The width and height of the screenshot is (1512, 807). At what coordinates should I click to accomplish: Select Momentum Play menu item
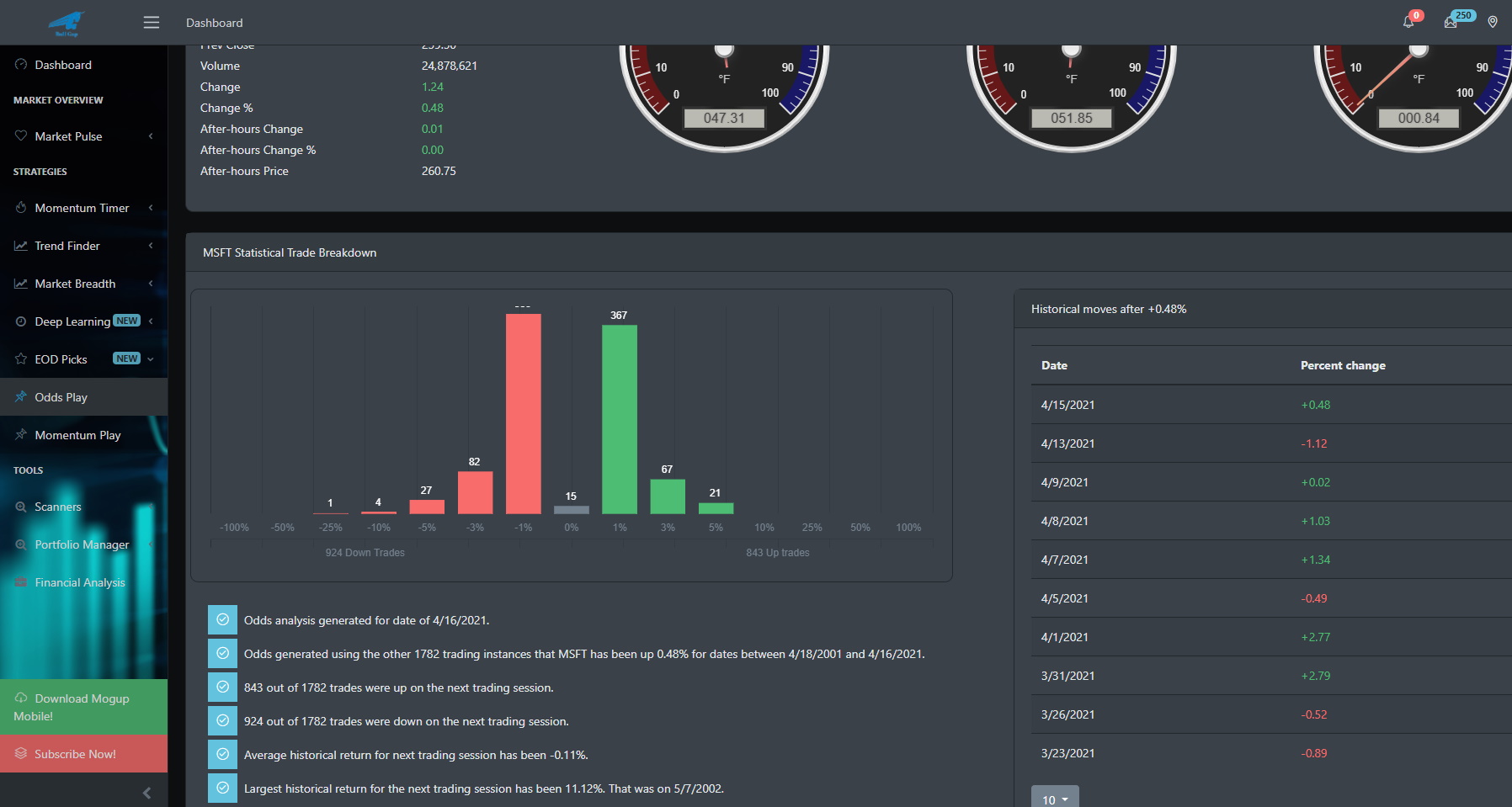coord(83,435)
